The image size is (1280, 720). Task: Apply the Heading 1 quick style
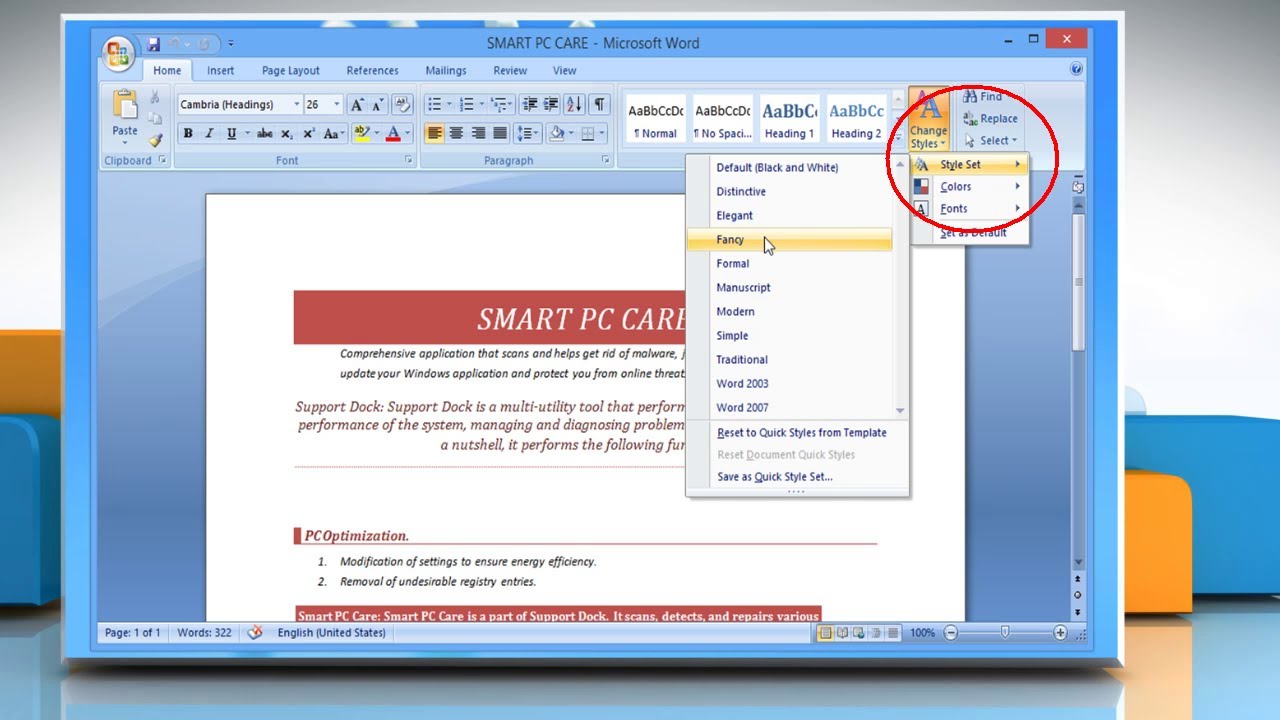[x=789, y=118]
